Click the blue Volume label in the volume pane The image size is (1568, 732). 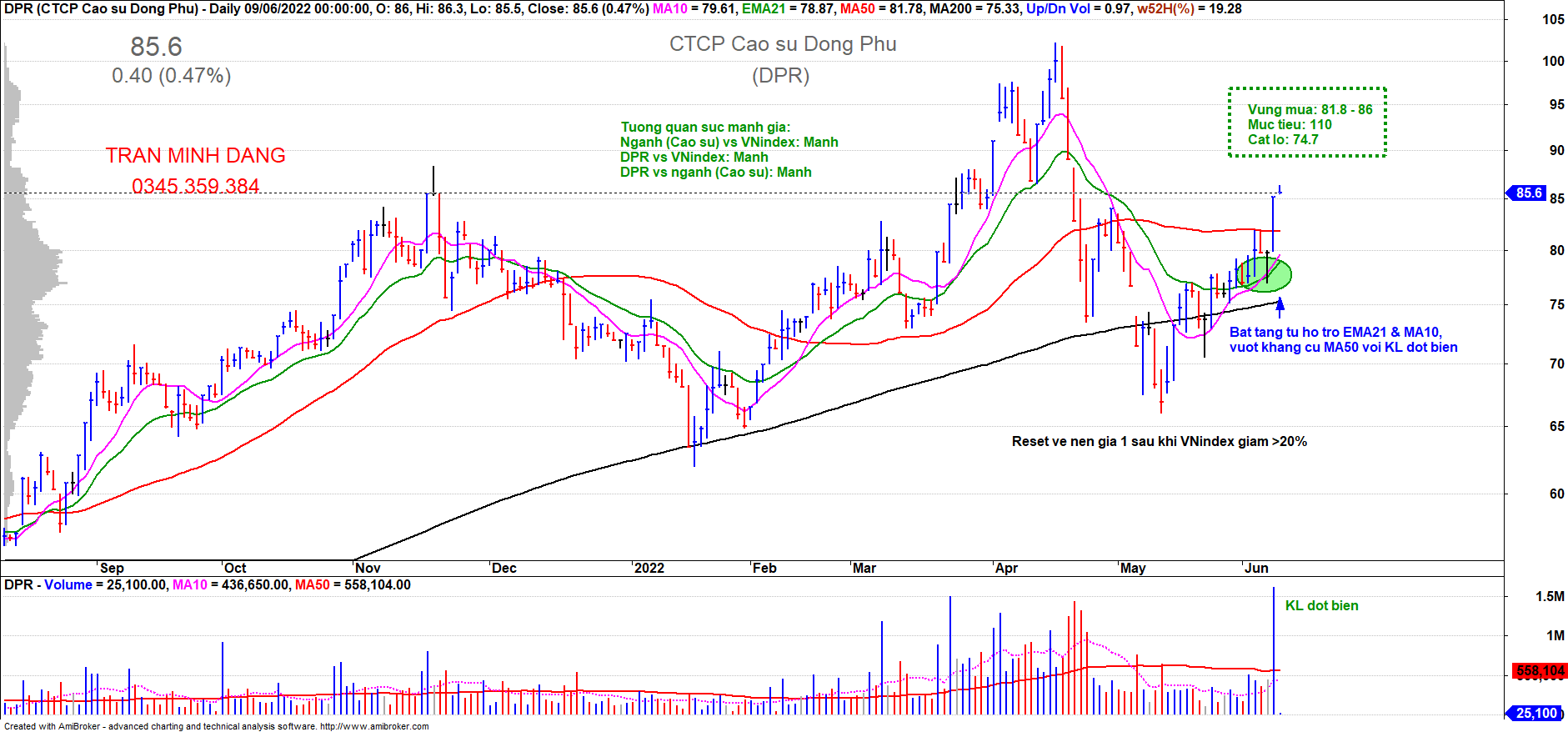[x=68, y=585]
